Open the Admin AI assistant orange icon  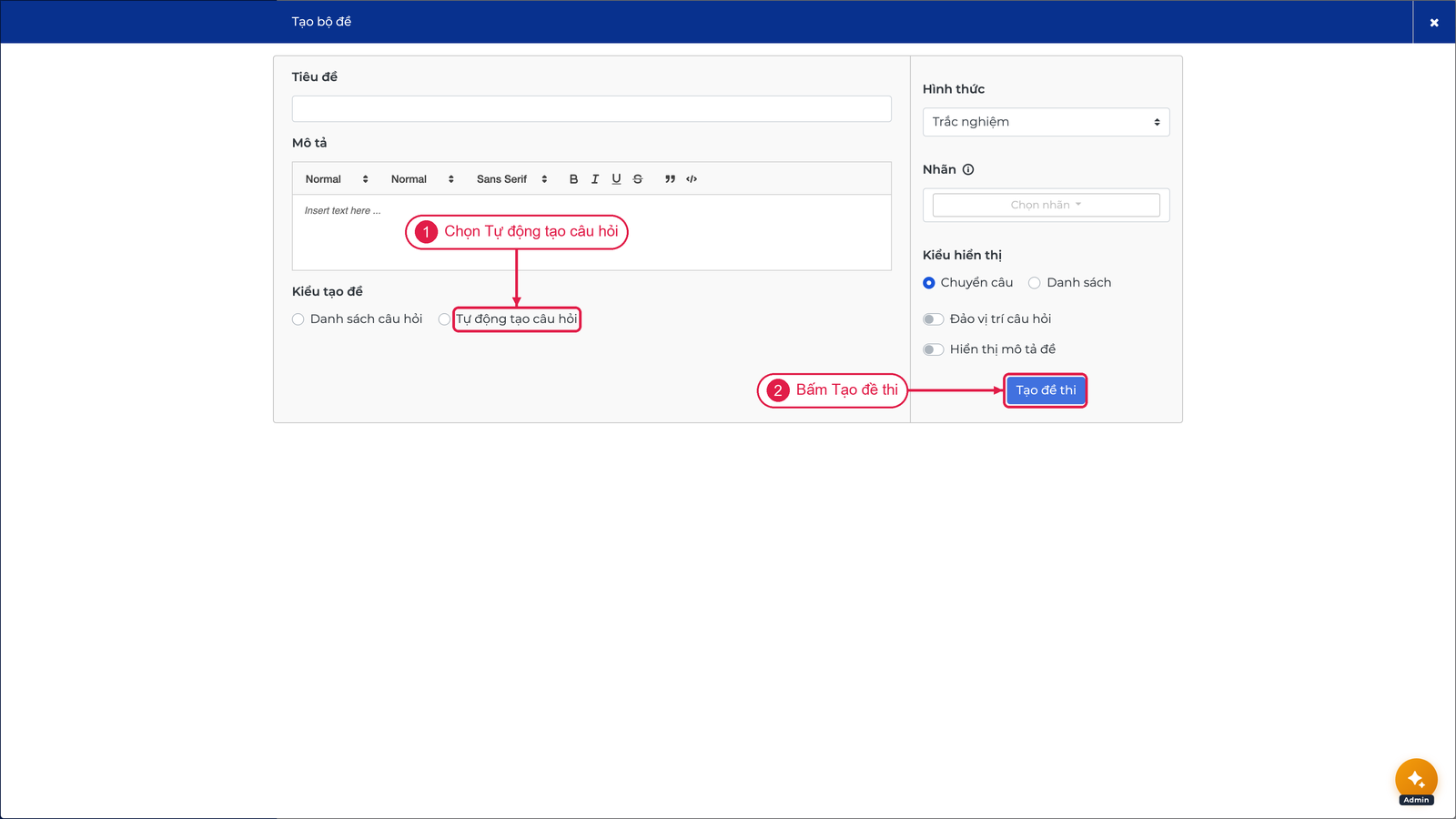pos(1416,780)
